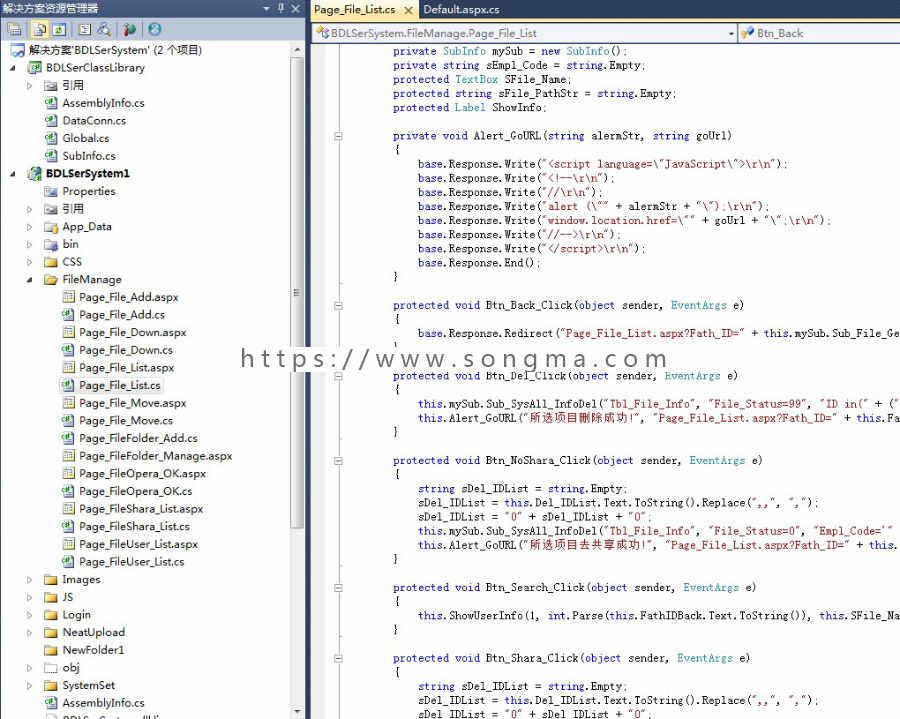Select the Properties folder
900x719 pixels.
[88, 191]
